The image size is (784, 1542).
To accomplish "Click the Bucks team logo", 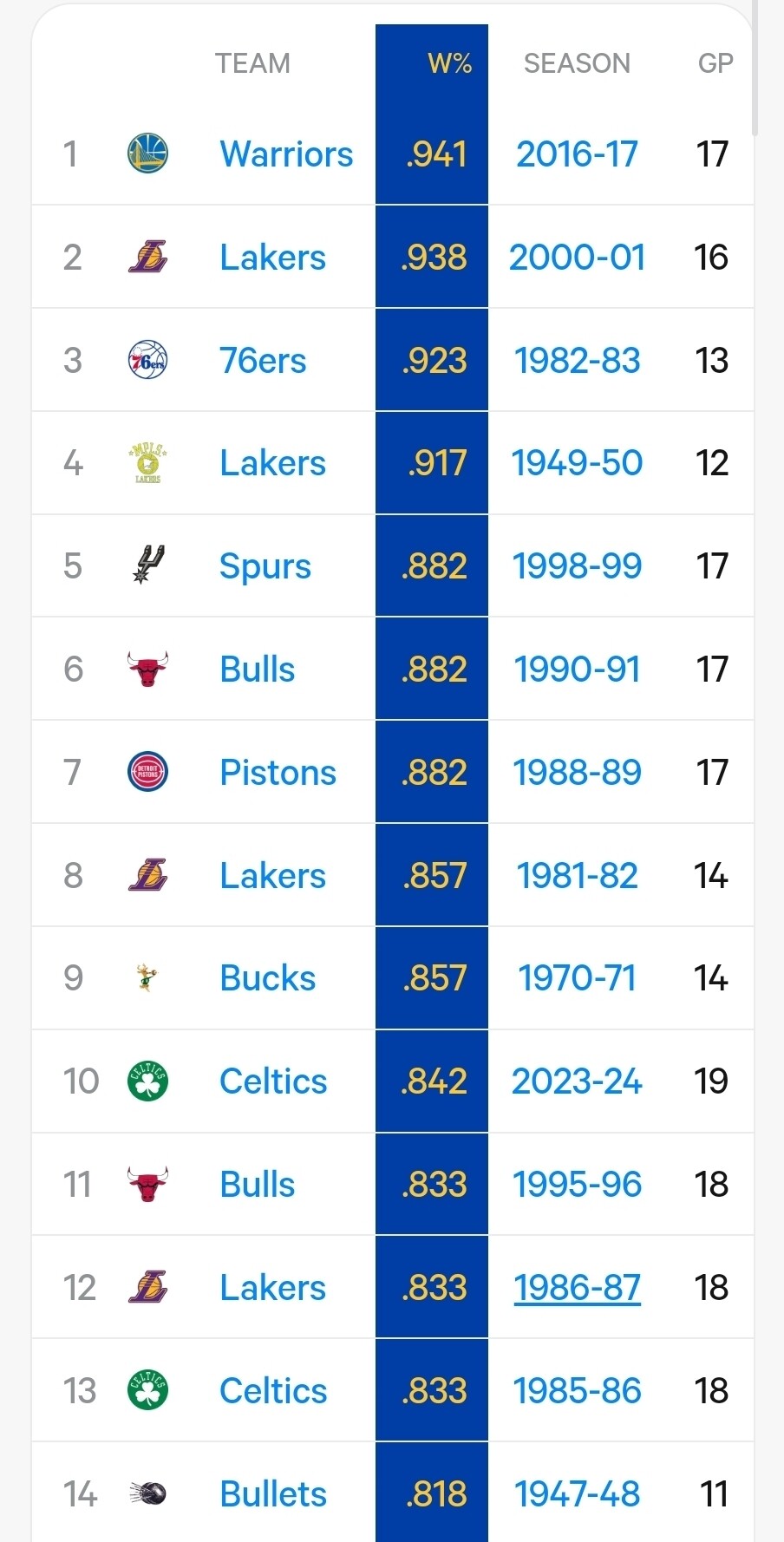I will pos(147,978).
